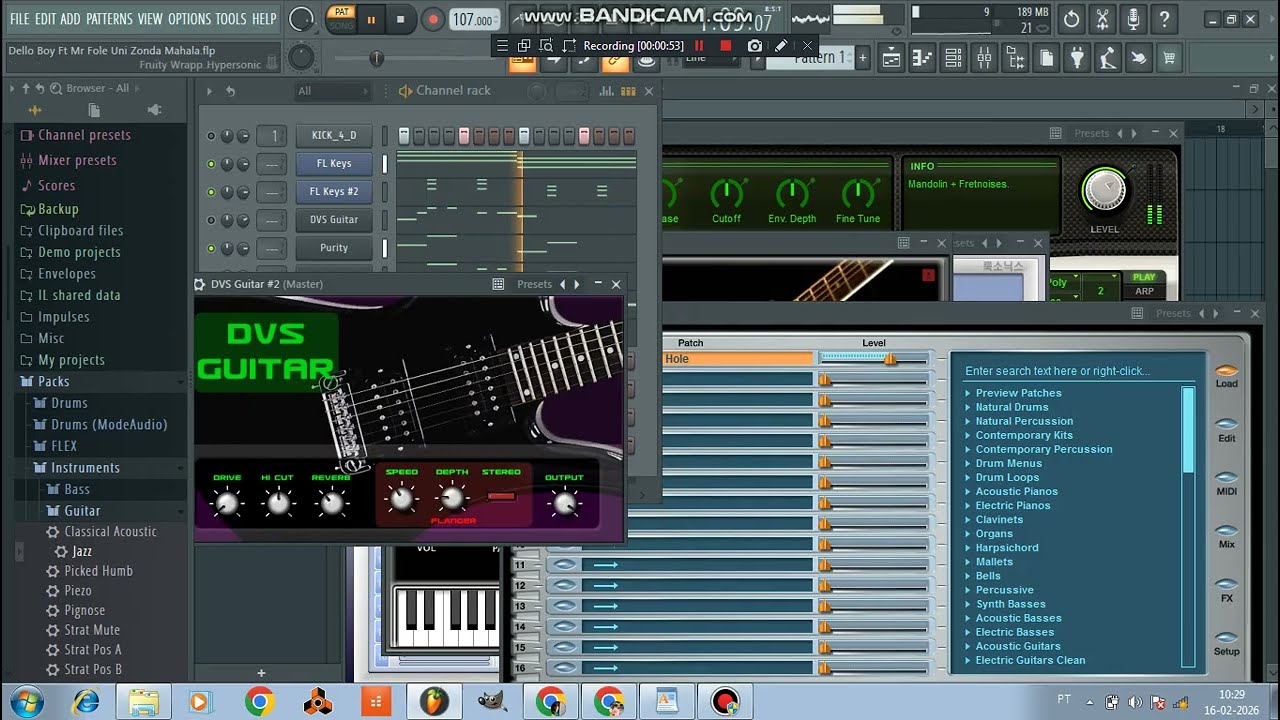Open the All filter dropdown in Channel rack
Screen dimensions: 1280x720
(x=333, y=91)
